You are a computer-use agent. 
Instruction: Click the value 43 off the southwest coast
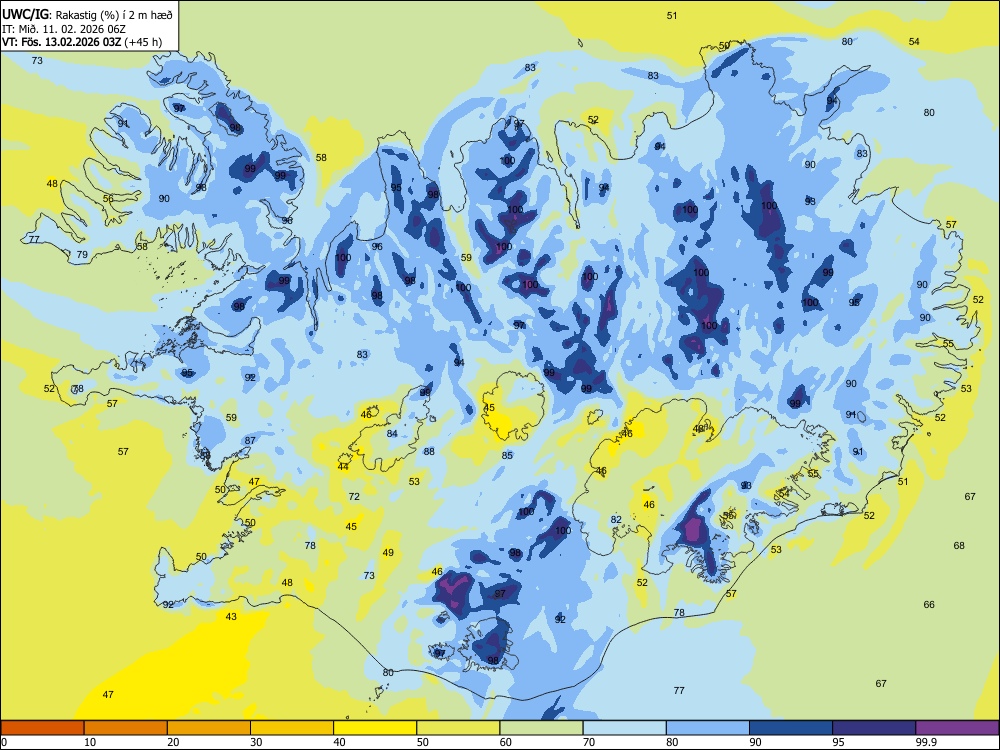coord(231,617)
